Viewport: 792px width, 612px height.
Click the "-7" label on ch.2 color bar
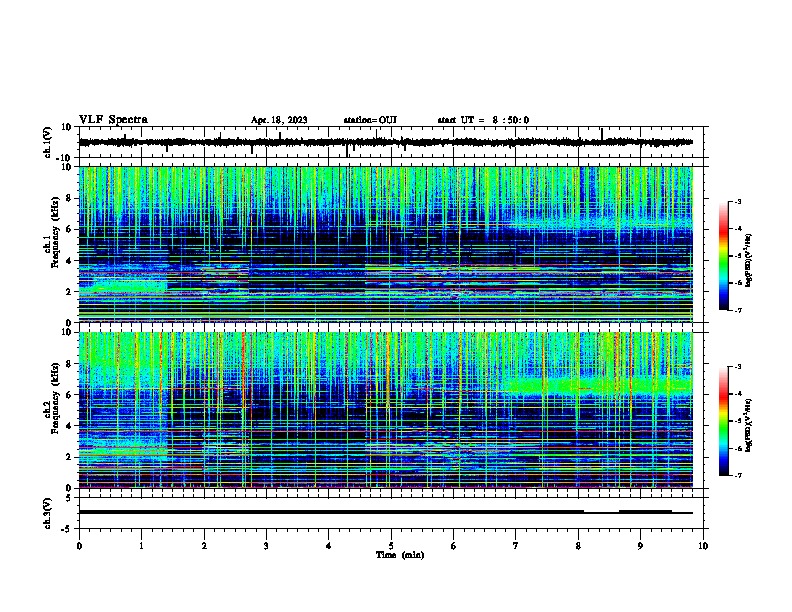tap(737, 475)
